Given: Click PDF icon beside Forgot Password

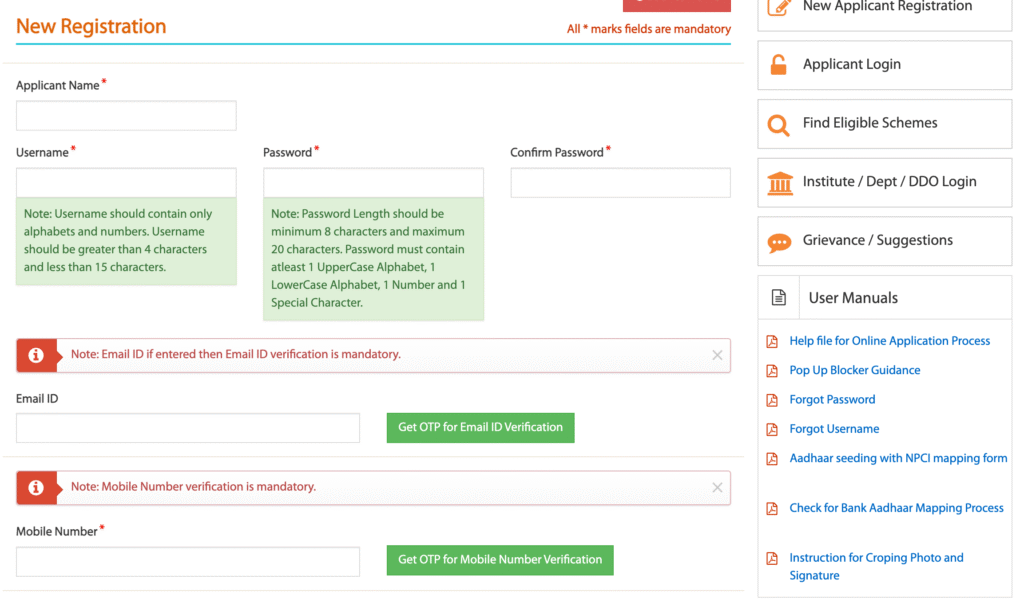Looking at the screenshot, I should point(771,400).
